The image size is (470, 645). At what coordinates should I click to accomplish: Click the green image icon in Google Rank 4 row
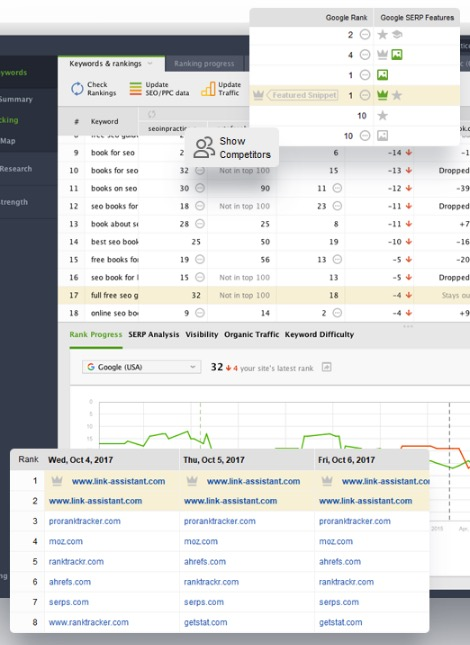(x=397, y=54)
